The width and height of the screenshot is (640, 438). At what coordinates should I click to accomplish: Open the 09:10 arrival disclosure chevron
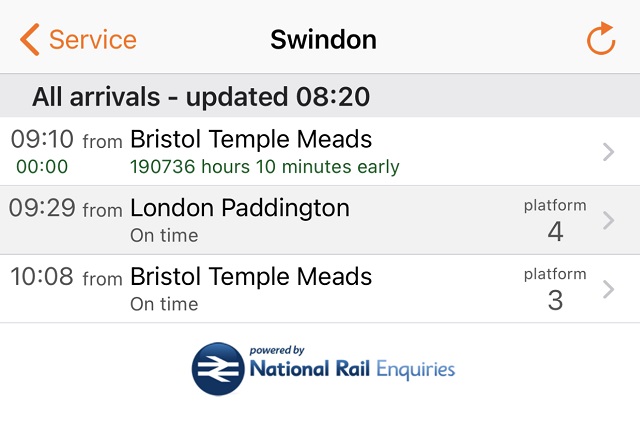tap(609, 152)
